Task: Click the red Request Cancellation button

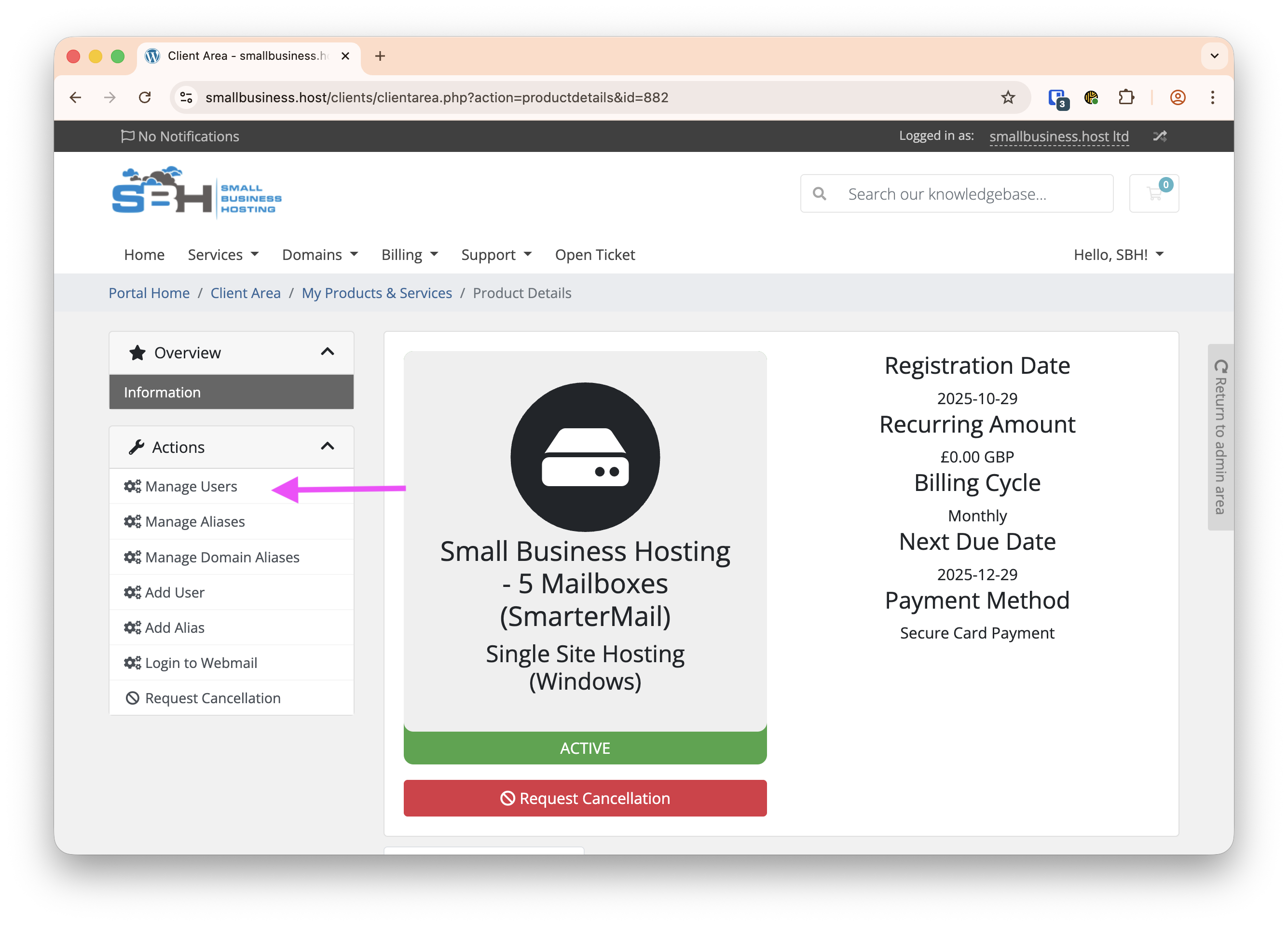Action: (x=584, y=798)
